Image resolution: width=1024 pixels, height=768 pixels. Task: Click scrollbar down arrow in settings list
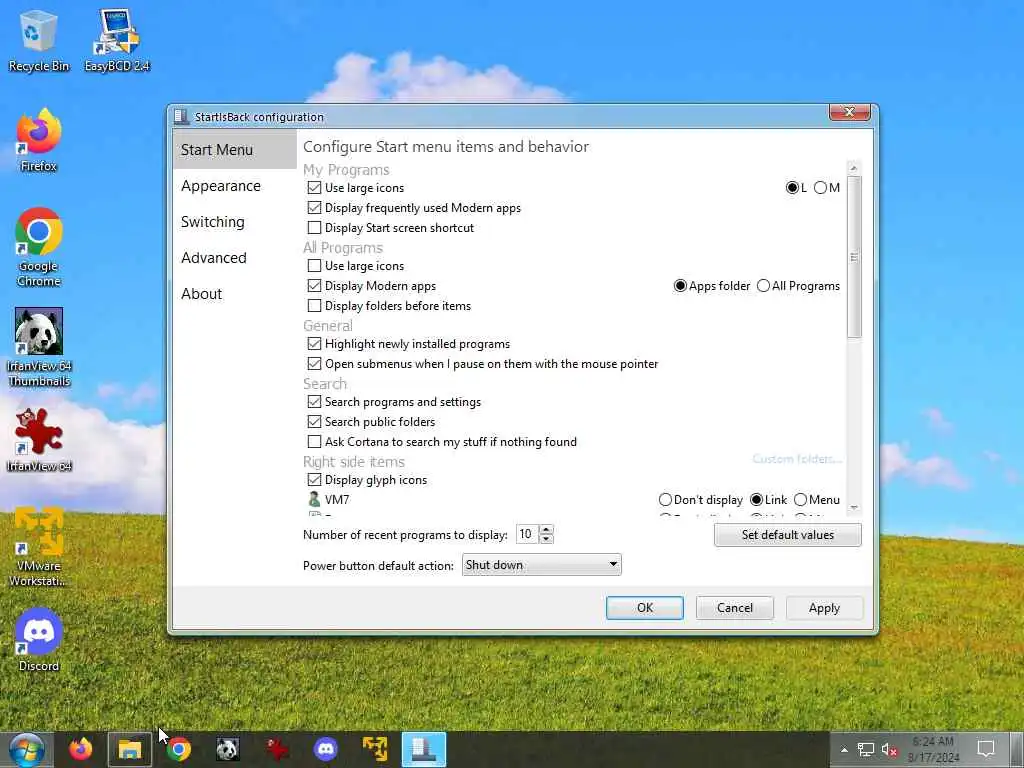click(x=854, y=508)
